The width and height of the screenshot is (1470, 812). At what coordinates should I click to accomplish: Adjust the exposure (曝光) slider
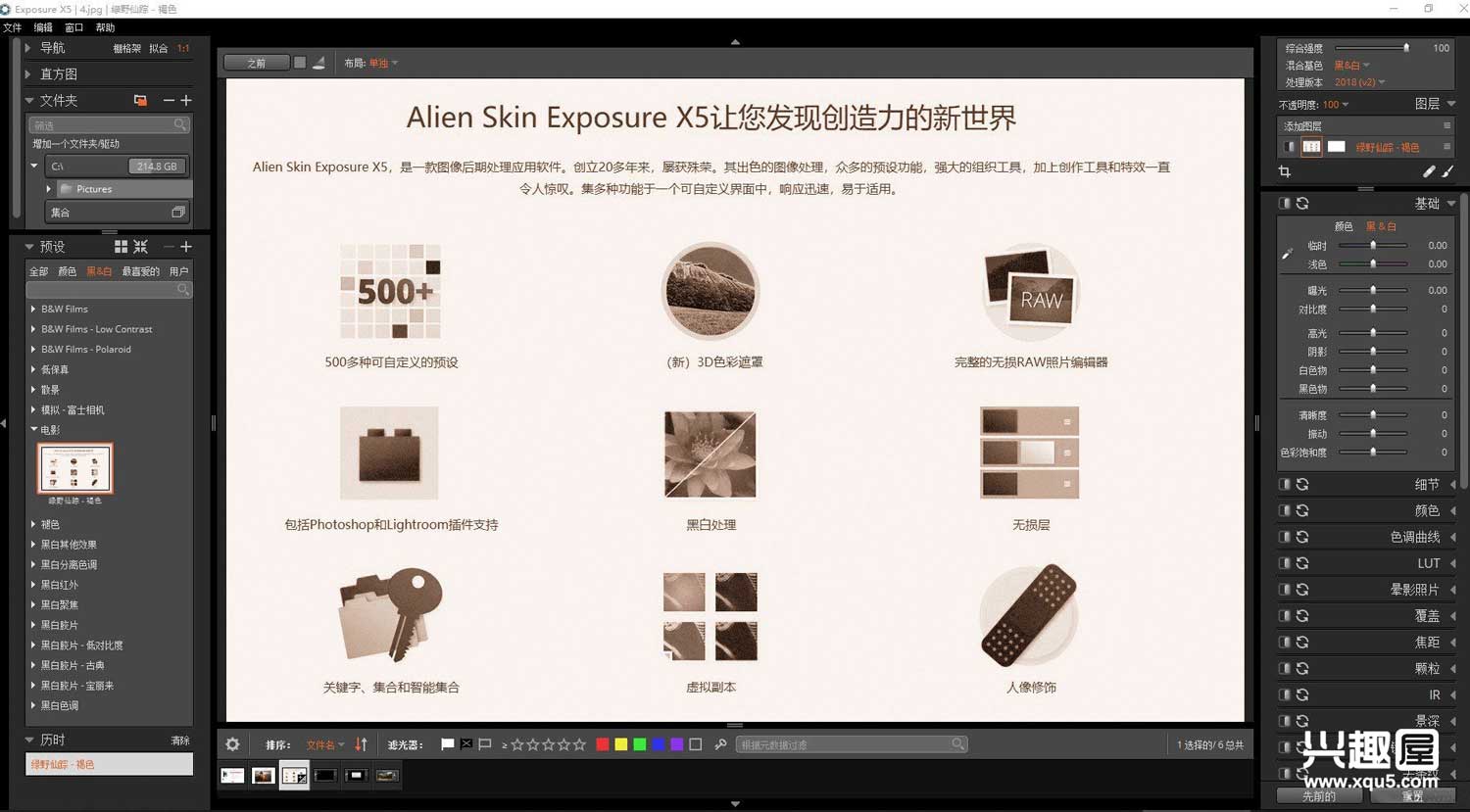pyautogui.click(x=1373, y=290)
